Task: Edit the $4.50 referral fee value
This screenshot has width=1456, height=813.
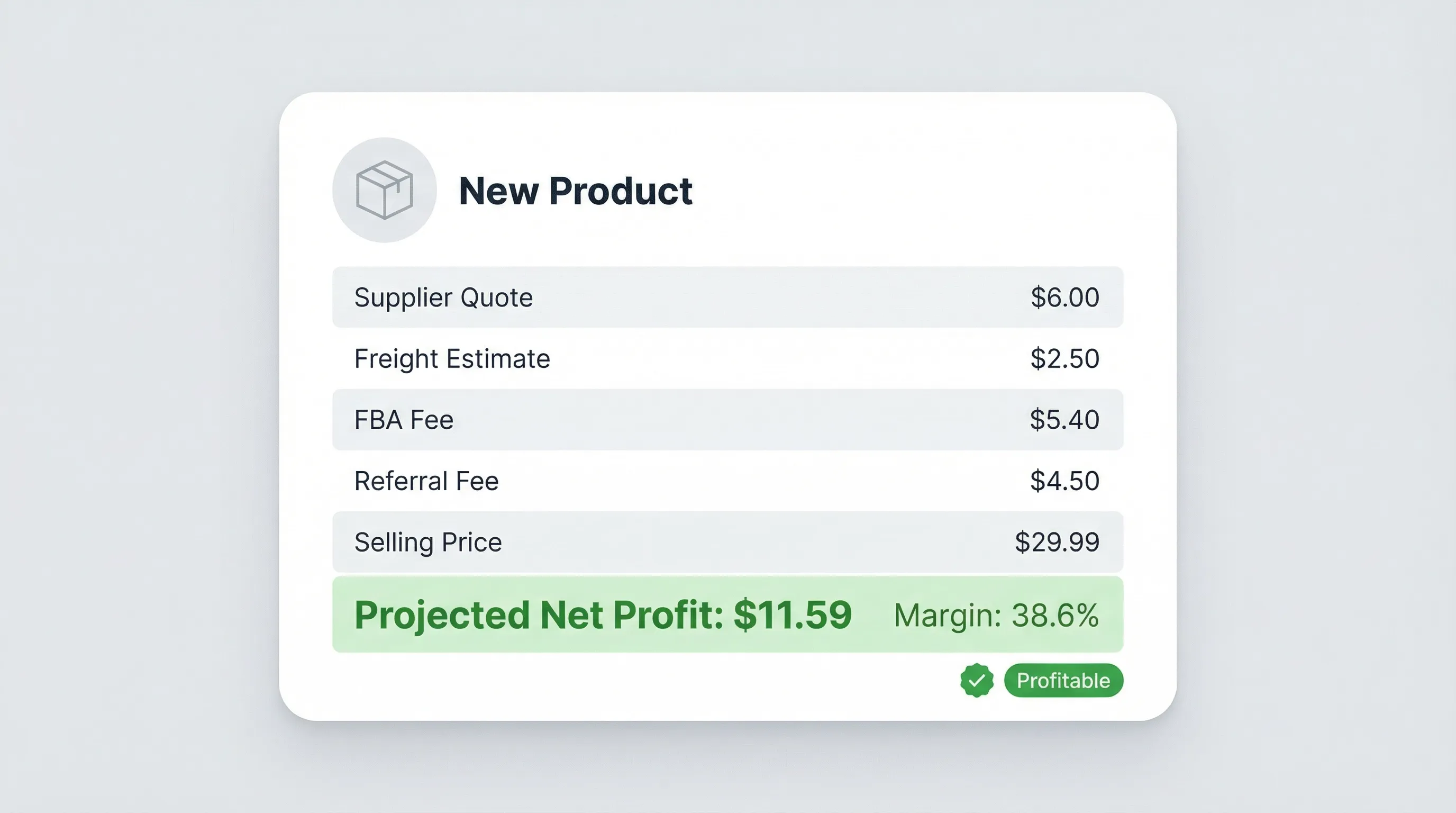Action: point(1064,481)
